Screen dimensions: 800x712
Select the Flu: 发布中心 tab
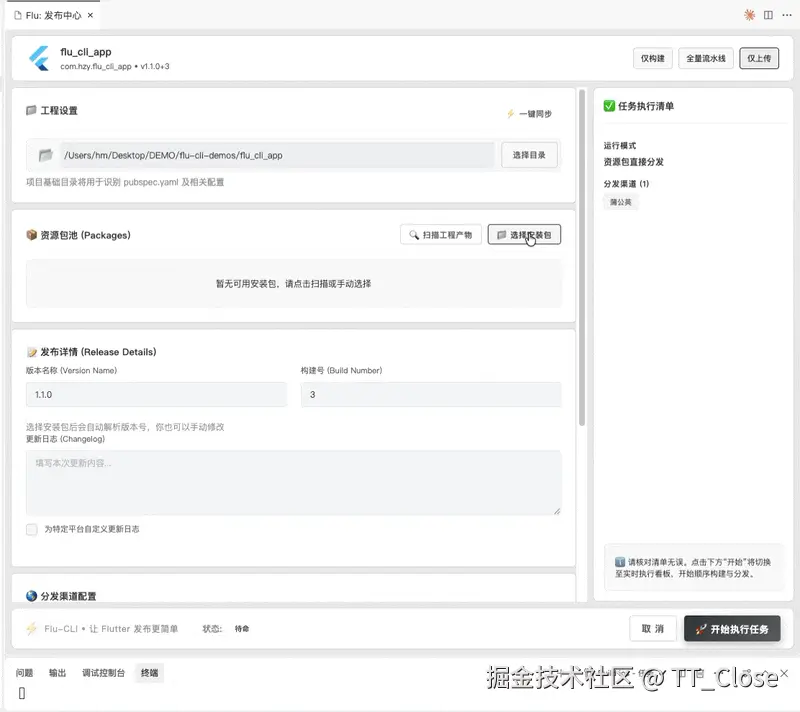[54, 15]
